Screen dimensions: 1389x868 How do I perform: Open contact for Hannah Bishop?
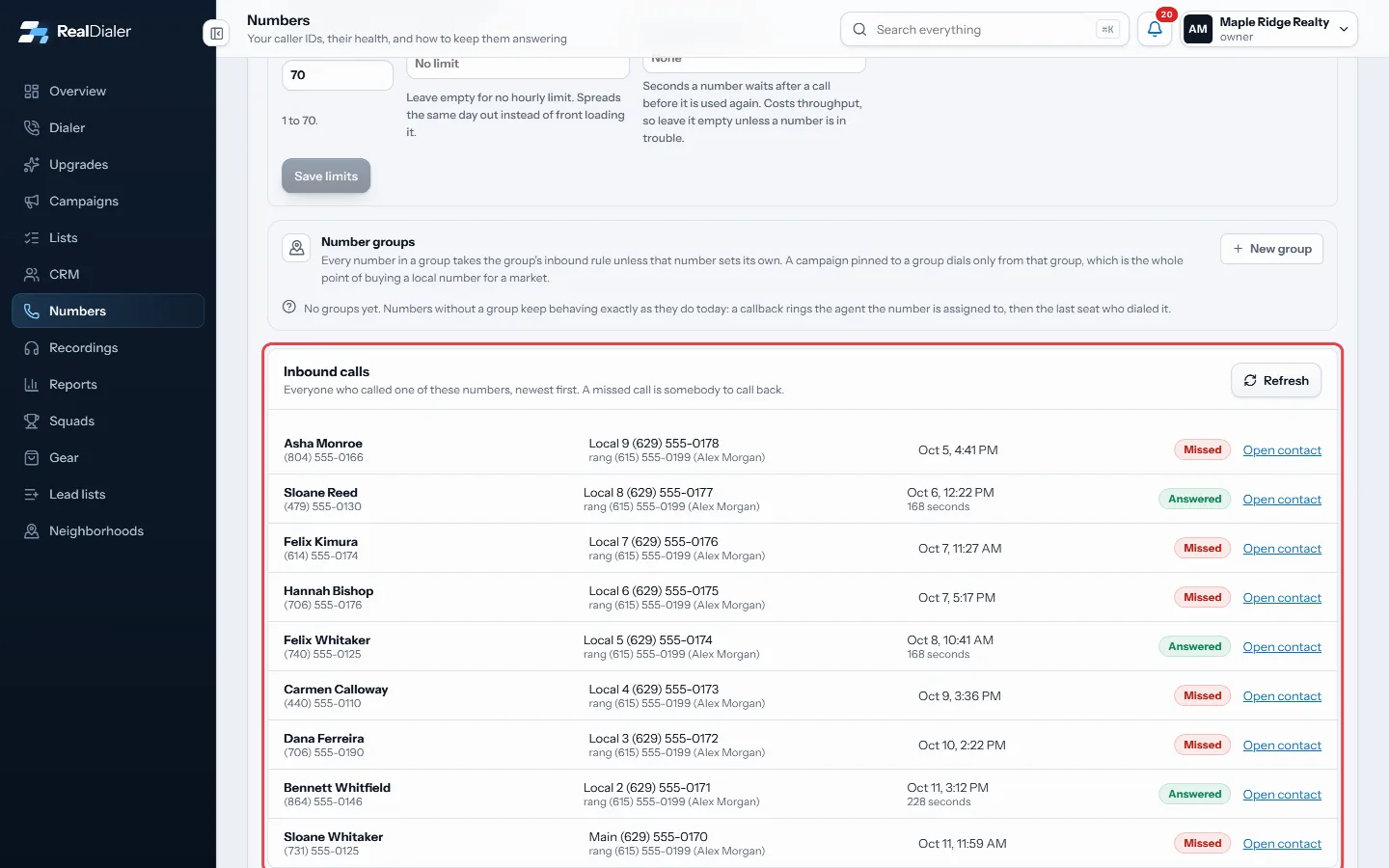coord(1282,598)
